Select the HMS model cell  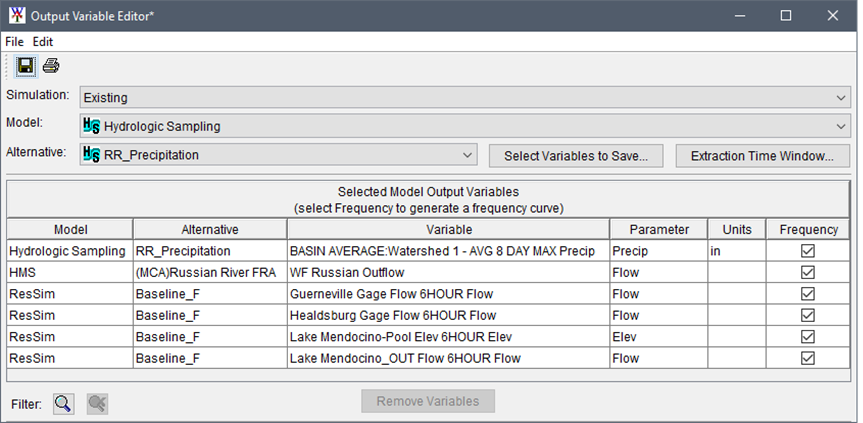(x=70, y=272)
